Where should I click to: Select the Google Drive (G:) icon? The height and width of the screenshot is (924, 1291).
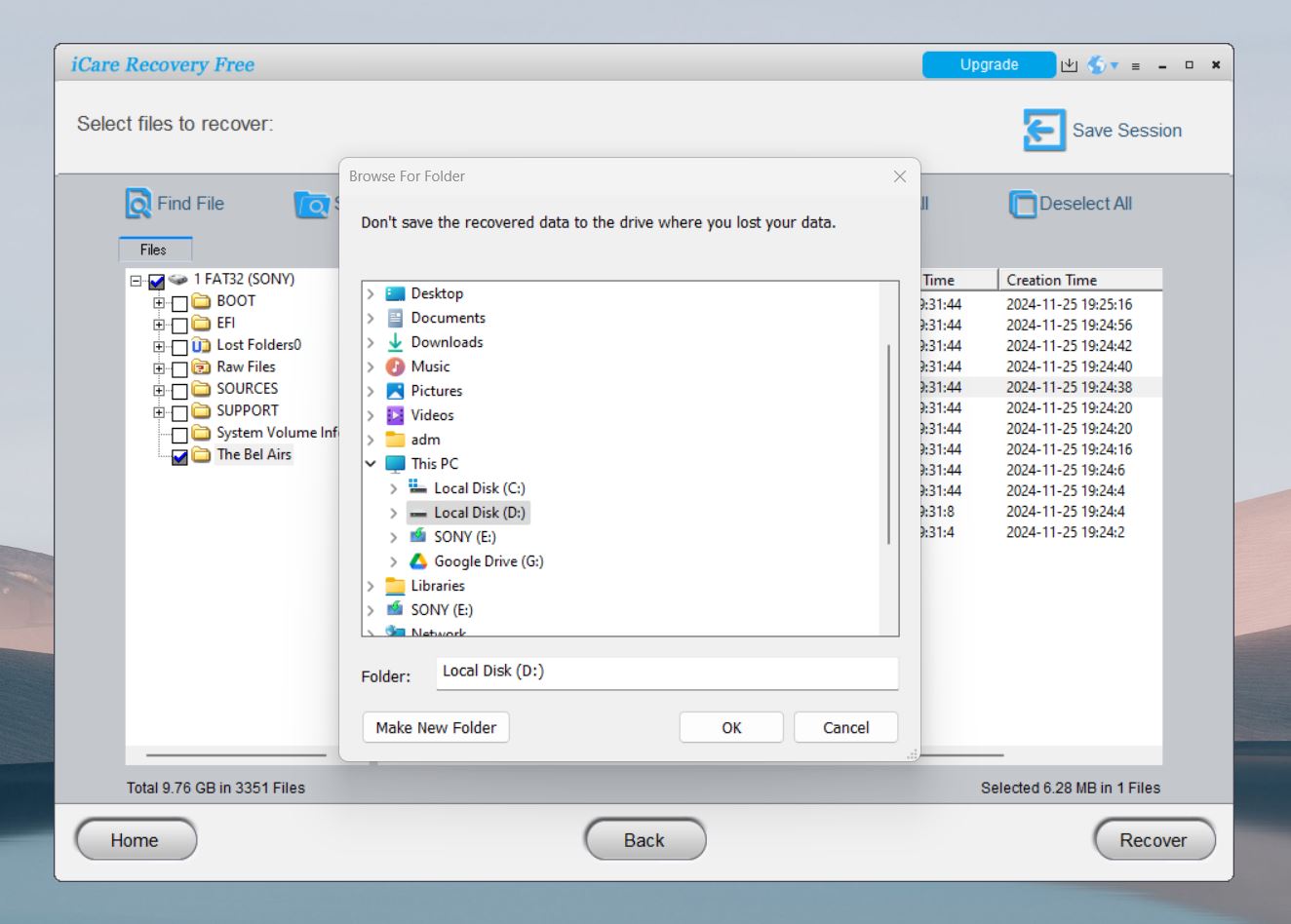pyautogui.click(x=418, y=561)
